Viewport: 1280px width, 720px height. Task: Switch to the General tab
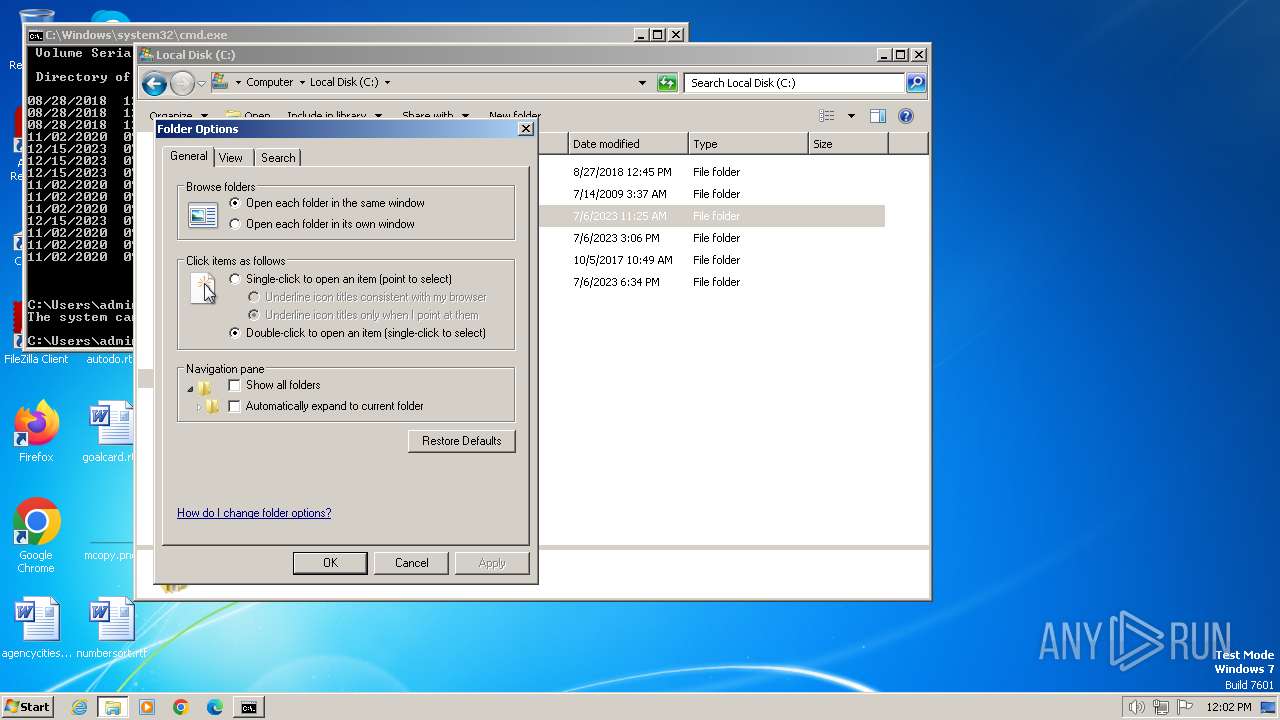(188, 156)
